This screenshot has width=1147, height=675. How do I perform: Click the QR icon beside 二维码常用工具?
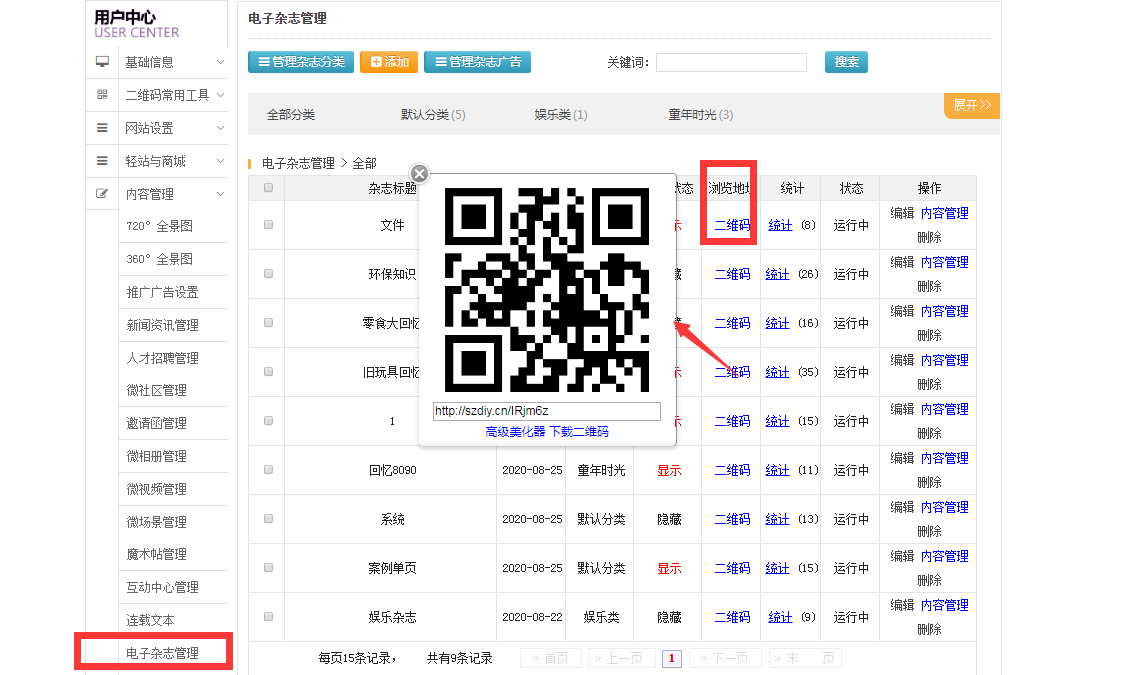tap(102, 95)
